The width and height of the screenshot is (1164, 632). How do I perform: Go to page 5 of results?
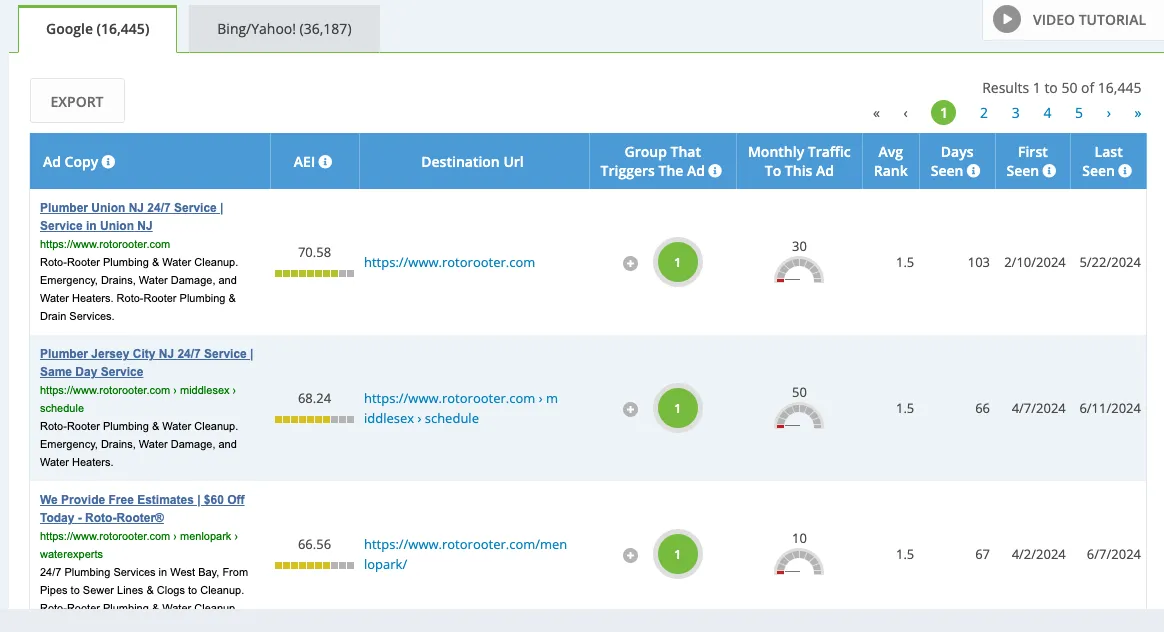(1079, 113)
